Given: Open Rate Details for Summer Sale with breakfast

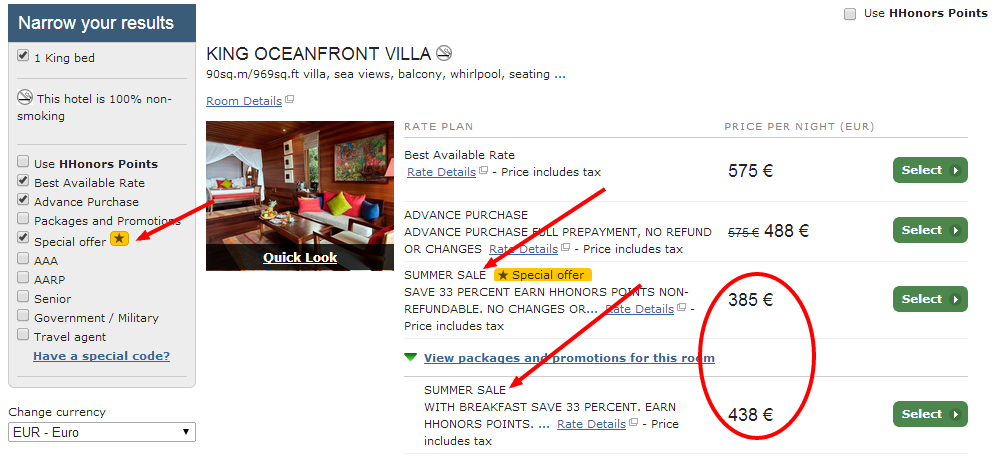Looking at the screenshot, I should [x=592, y=424].
